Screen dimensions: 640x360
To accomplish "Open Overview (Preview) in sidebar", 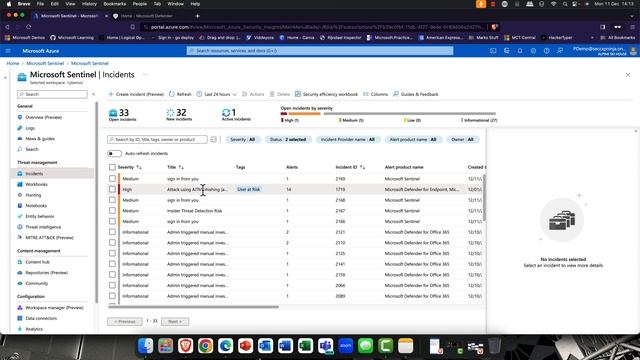I will tap(43, 117).
